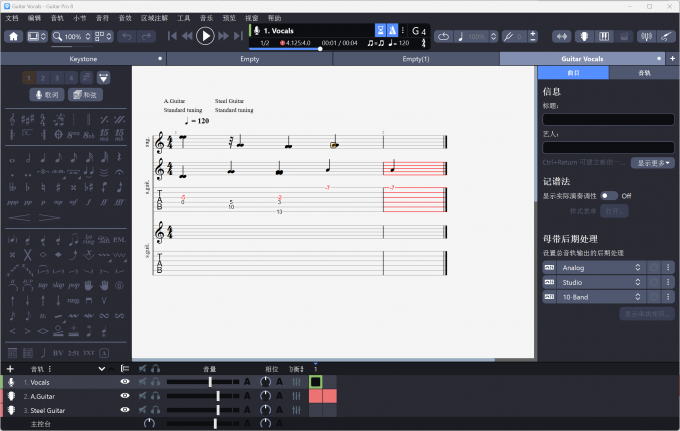Click the ppp dynamics marking icon
The image size is (680, 431).
pyautogui.click(x=12, y=201)
